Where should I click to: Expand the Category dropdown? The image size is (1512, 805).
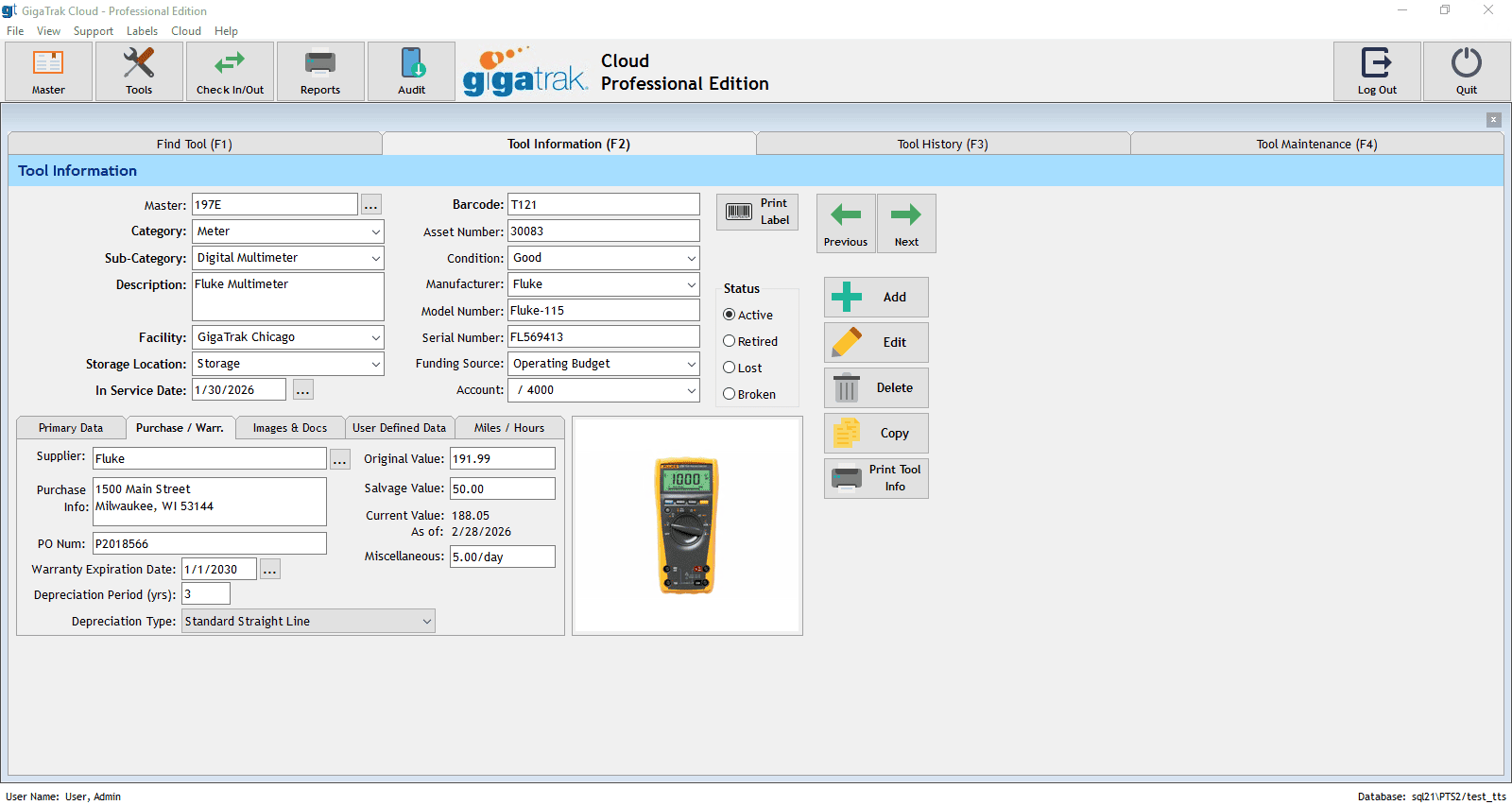[375, 231]
